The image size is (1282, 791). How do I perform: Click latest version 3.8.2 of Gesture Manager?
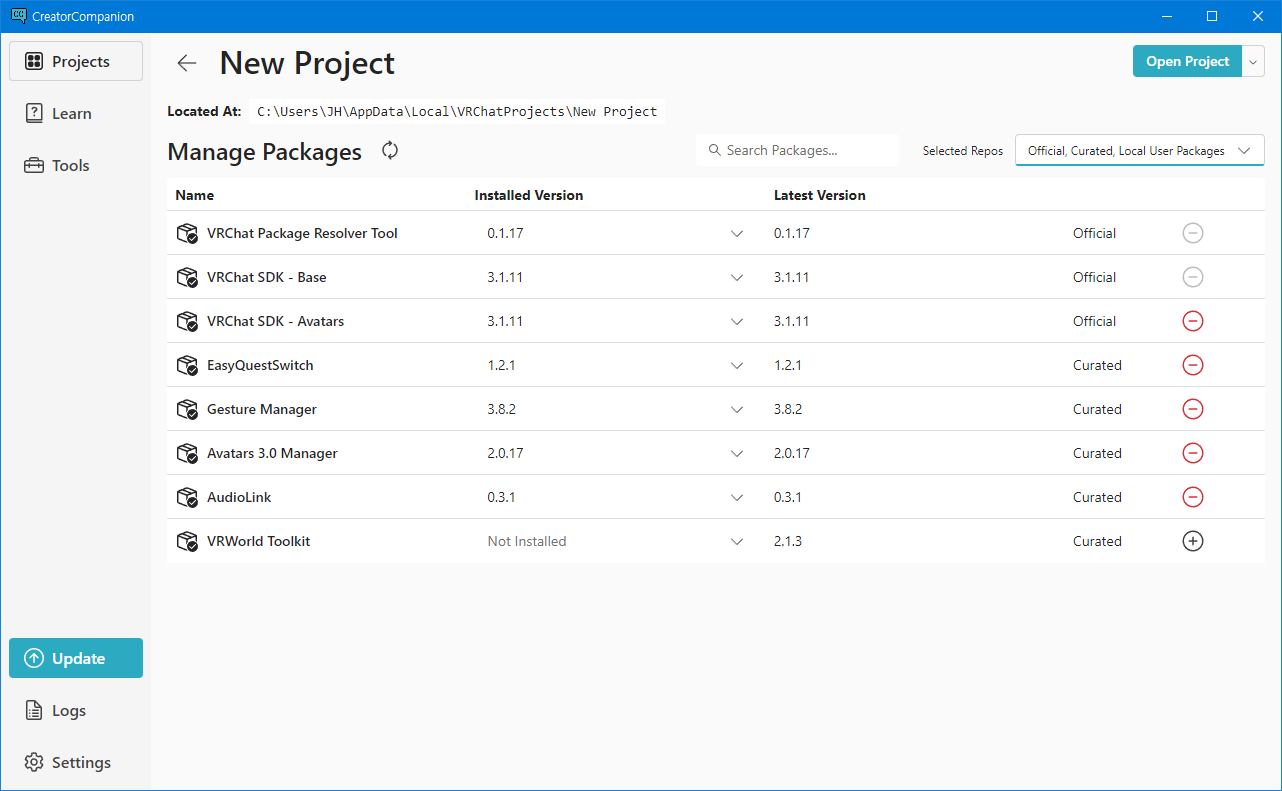coord(788,409)
